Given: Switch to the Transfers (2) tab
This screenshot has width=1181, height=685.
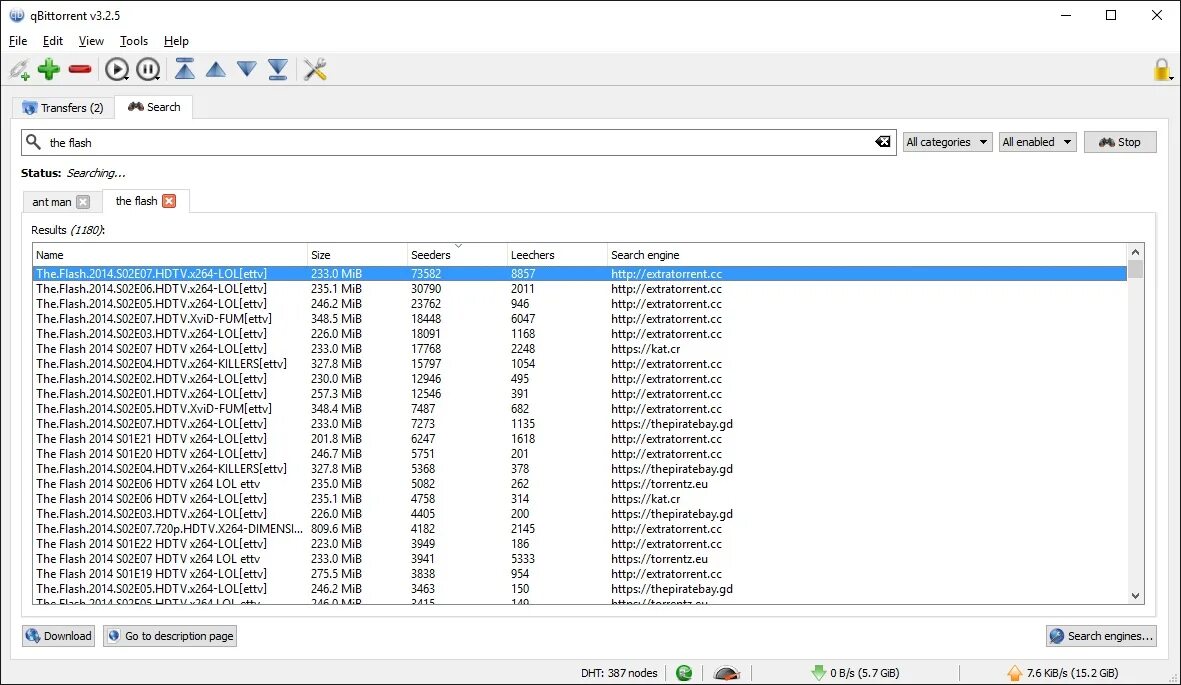Looking at the screenshot, I should pos(63,108).
